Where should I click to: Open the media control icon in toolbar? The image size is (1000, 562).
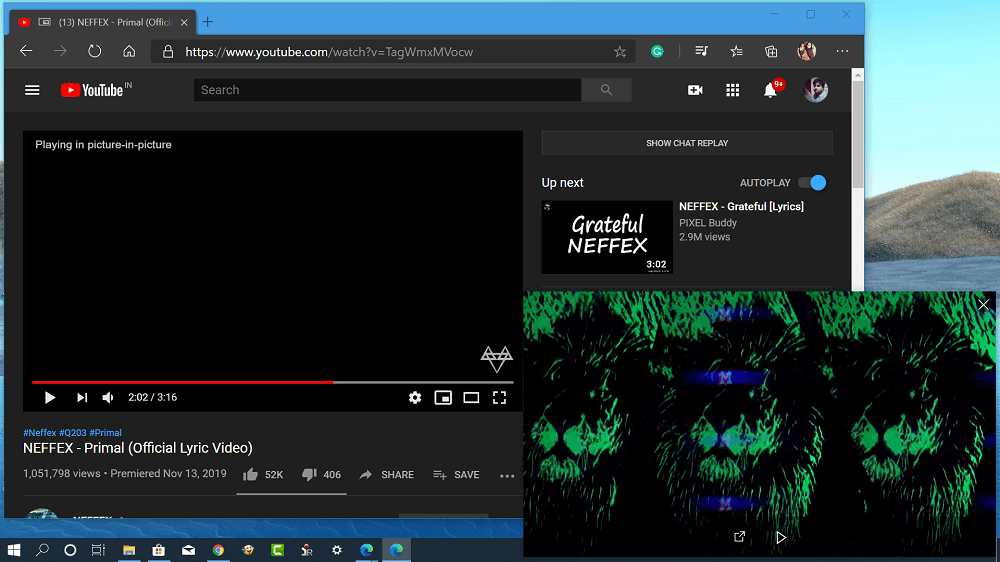[702, 51]
